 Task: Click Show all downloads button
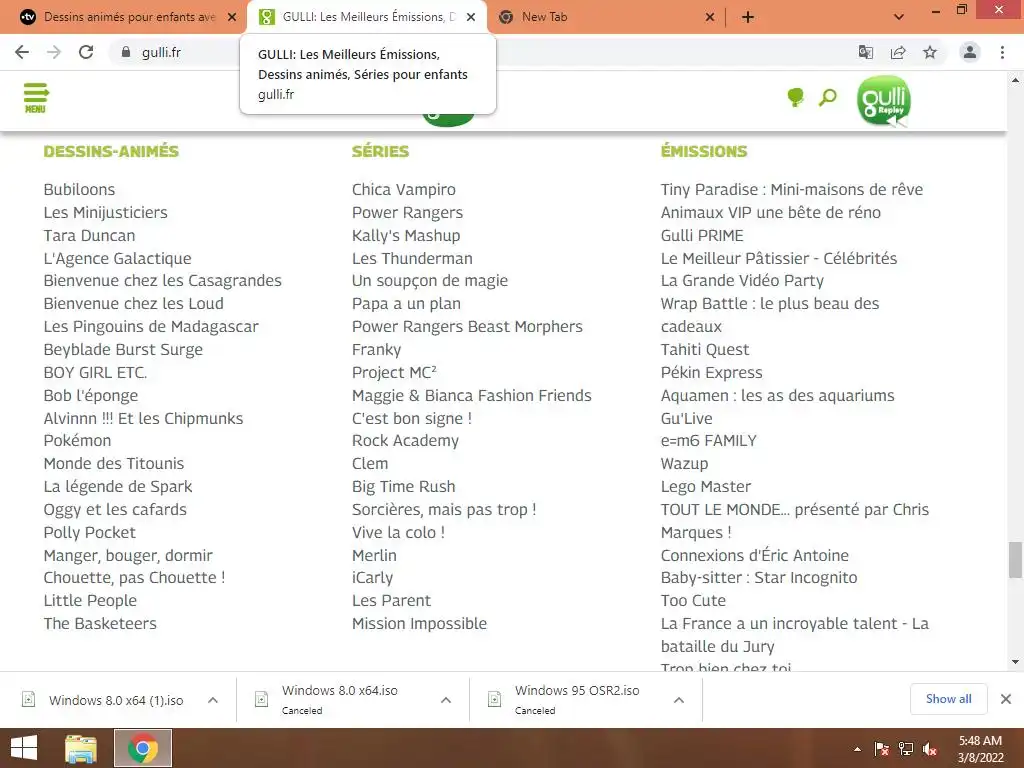point(948,699)
